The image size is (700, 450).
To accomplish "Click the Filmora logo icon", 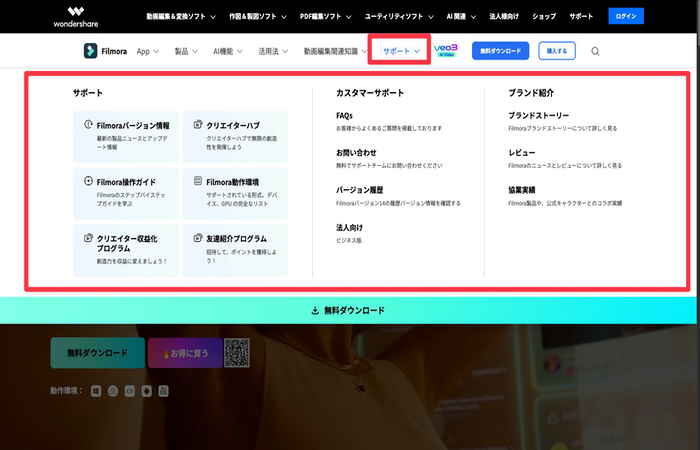I will (x=93, y=51).
